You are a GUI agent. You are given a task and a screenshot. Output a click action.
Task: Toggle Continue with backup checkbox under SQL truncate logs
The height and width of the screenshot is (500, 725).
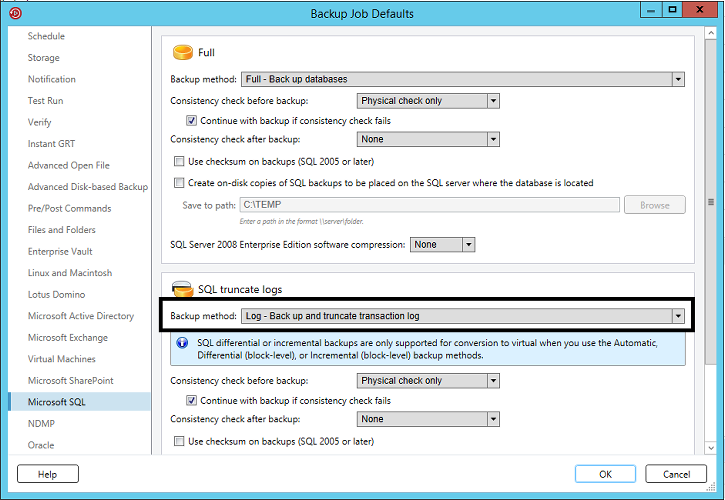tap(191, 401)
